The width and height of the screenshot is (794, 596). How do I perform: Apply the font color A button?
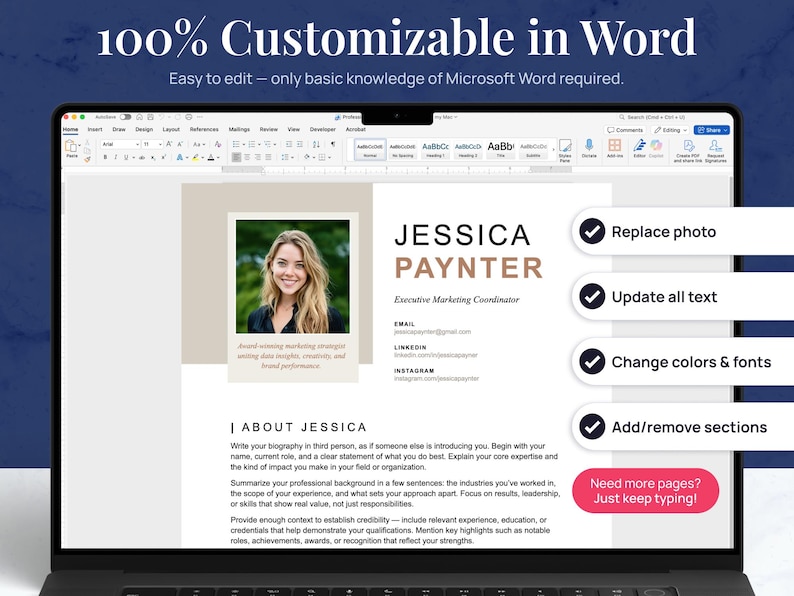pyautogui.click(x=211, y=157)
